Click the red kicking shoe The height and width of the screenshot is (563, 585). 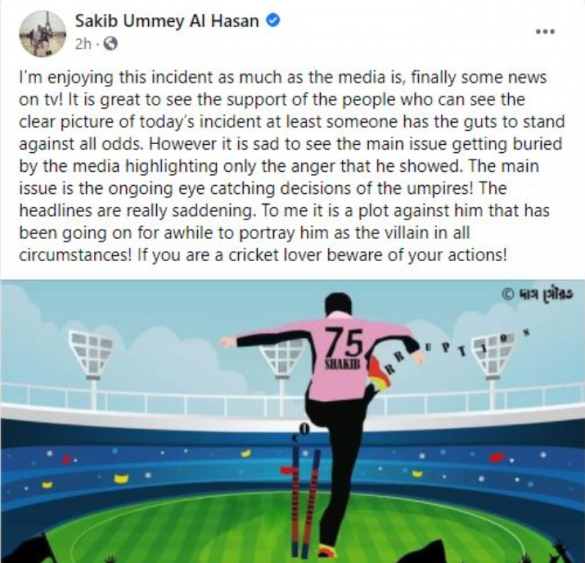(379, 373)
